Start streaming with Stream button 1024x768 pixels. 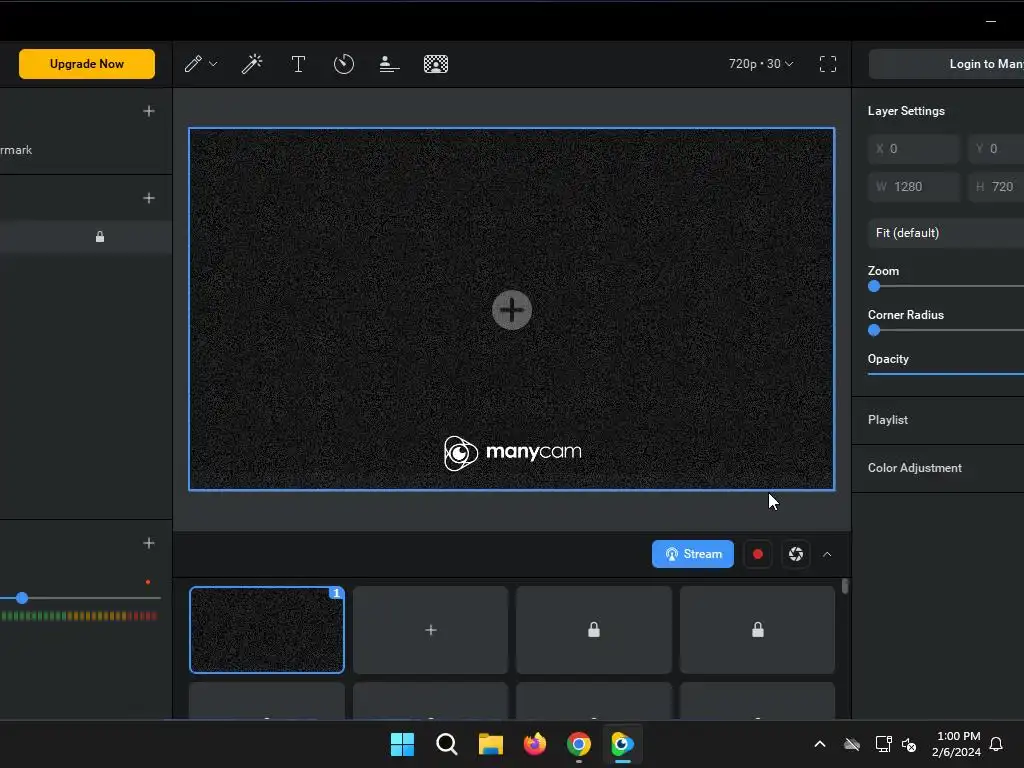[x=692, y=554]
